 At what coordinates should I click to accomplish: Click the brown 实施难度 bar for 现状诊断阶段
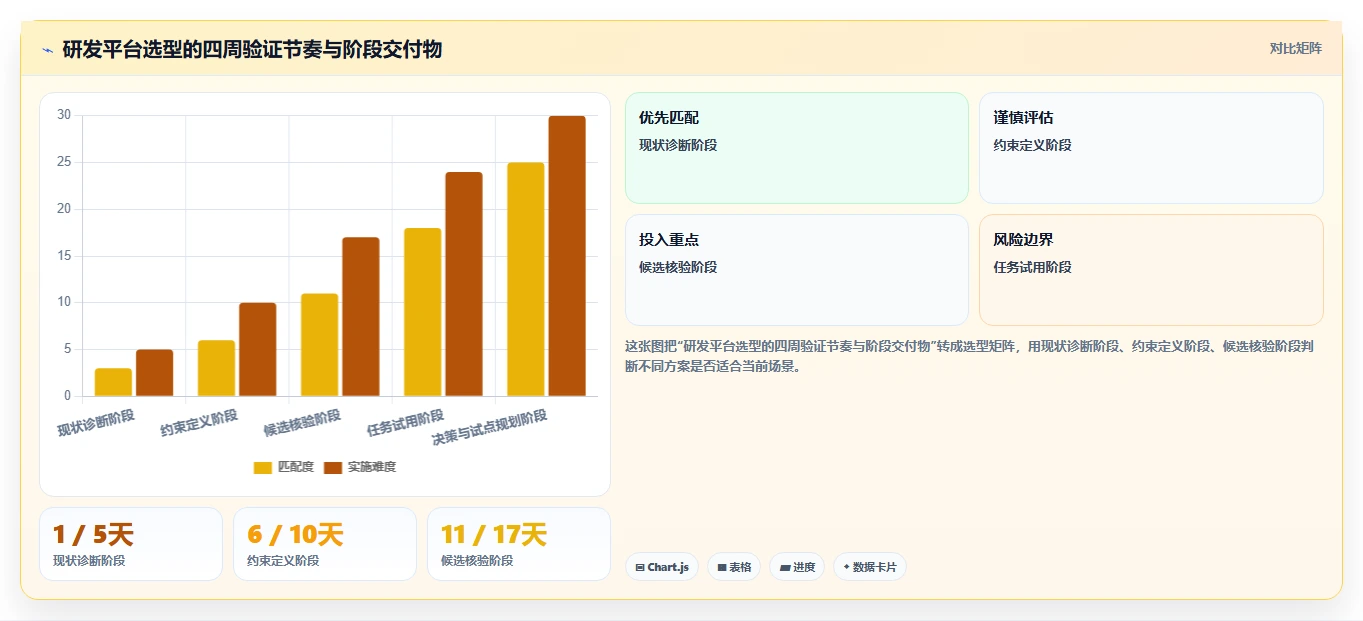click(154, 373)
